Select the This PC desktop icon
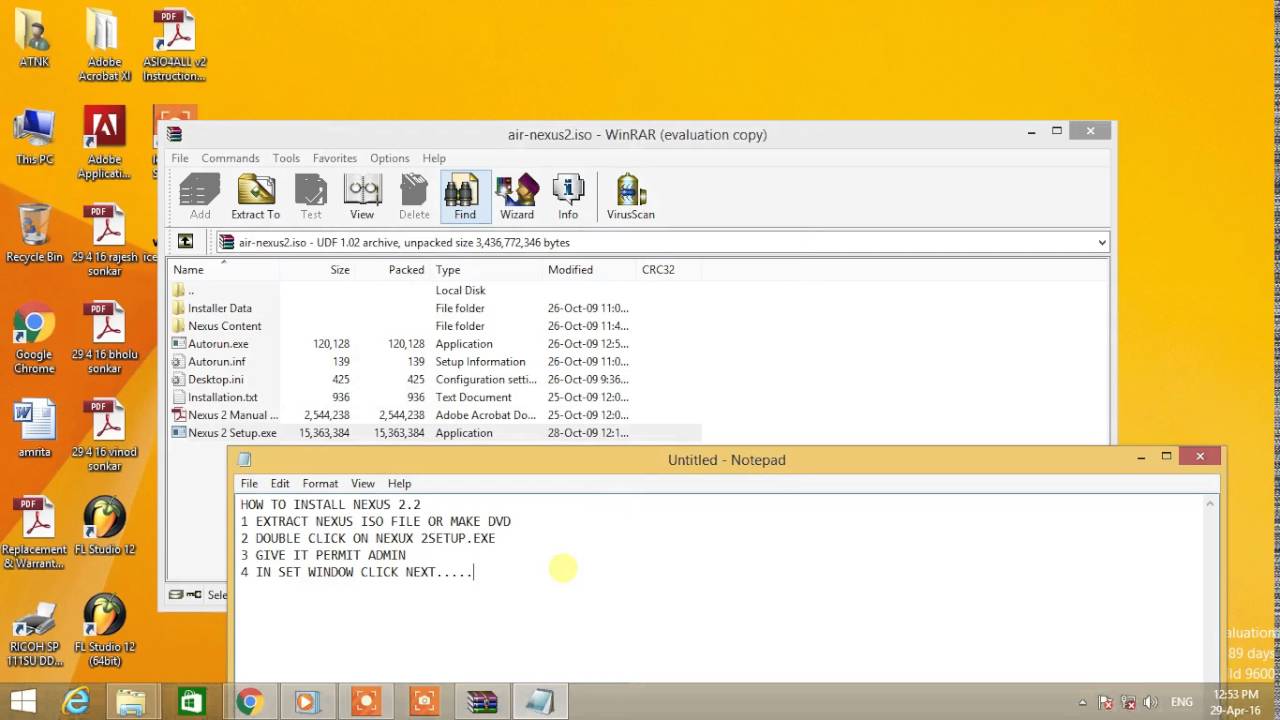This screenshot has height=720, width=1280. (x=34, y=137)
